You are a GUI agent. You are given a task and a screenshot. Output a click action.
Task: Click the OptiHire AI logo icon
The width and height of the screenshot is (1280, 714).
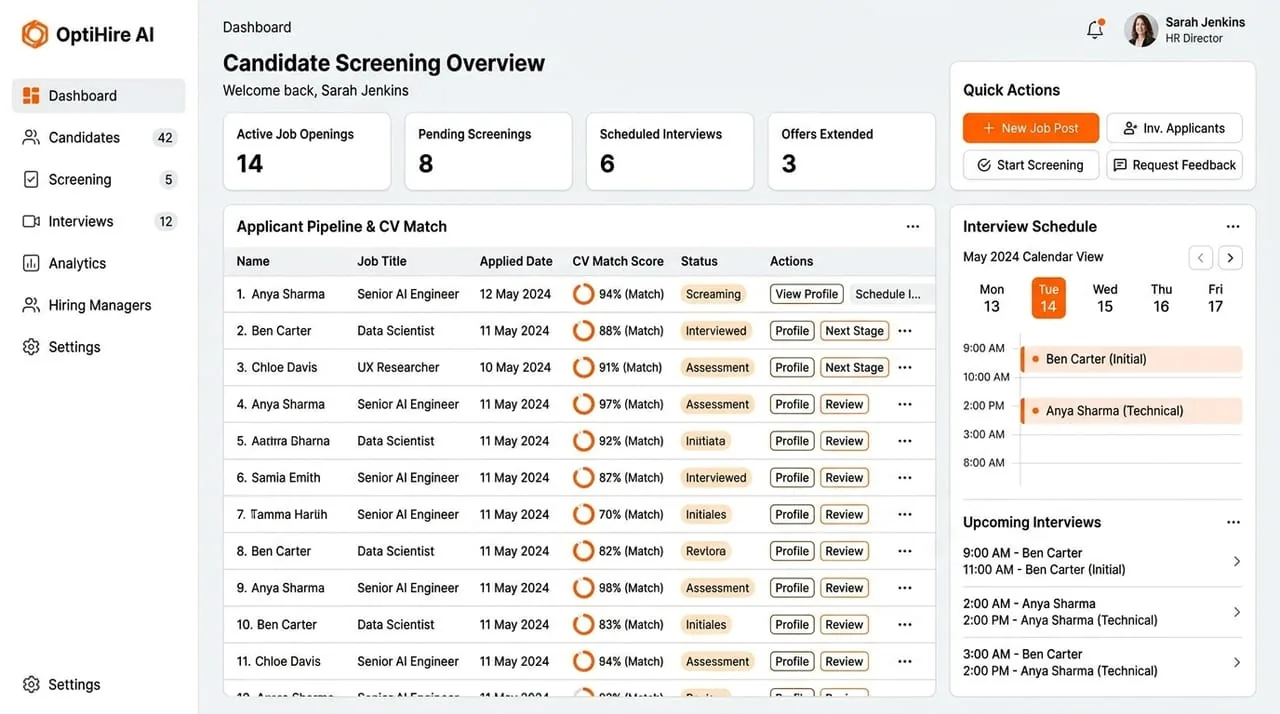(x=35, y=34)
